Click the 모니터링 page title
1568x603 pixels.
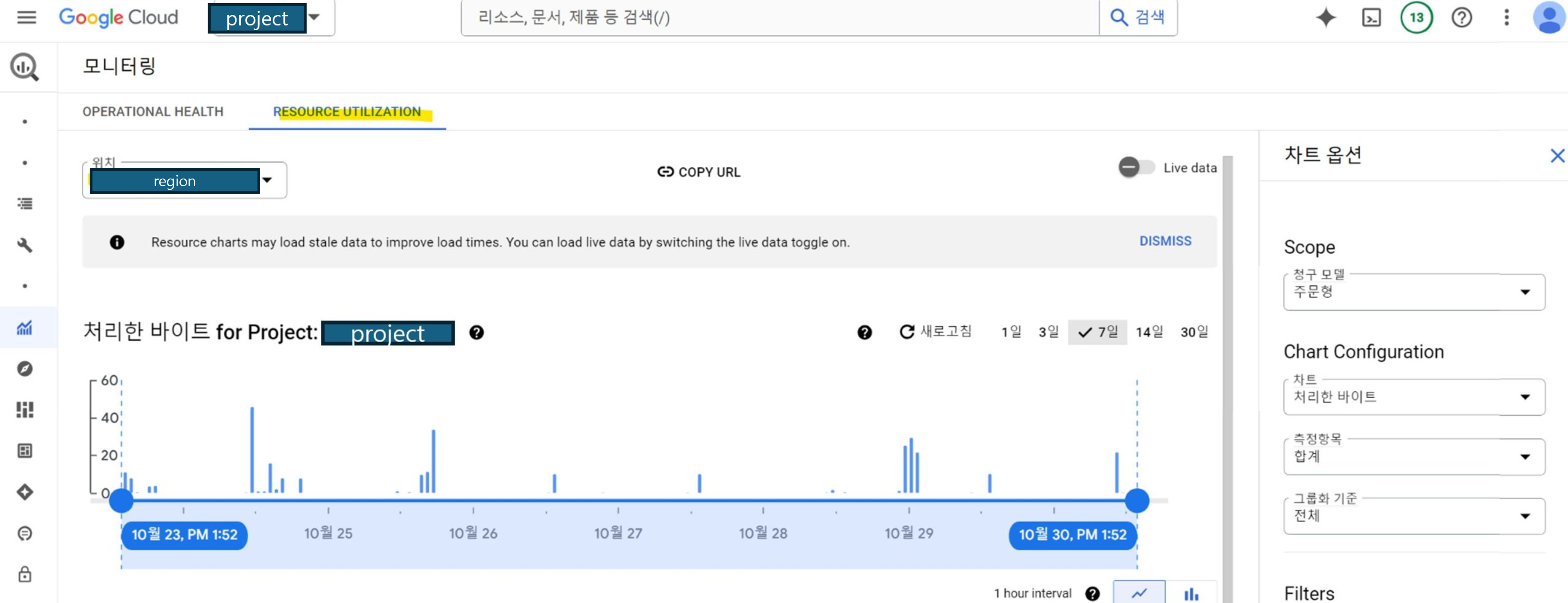tap(119, 66)
